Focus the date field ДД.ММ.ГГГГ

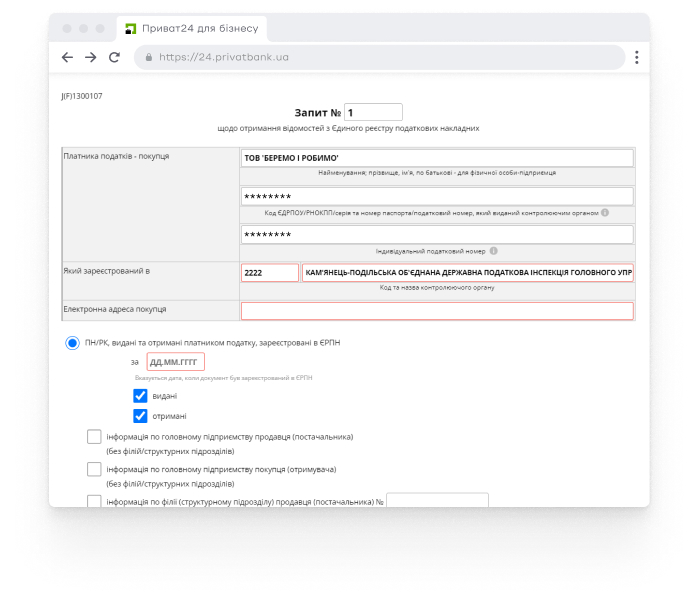coord(175,362)
